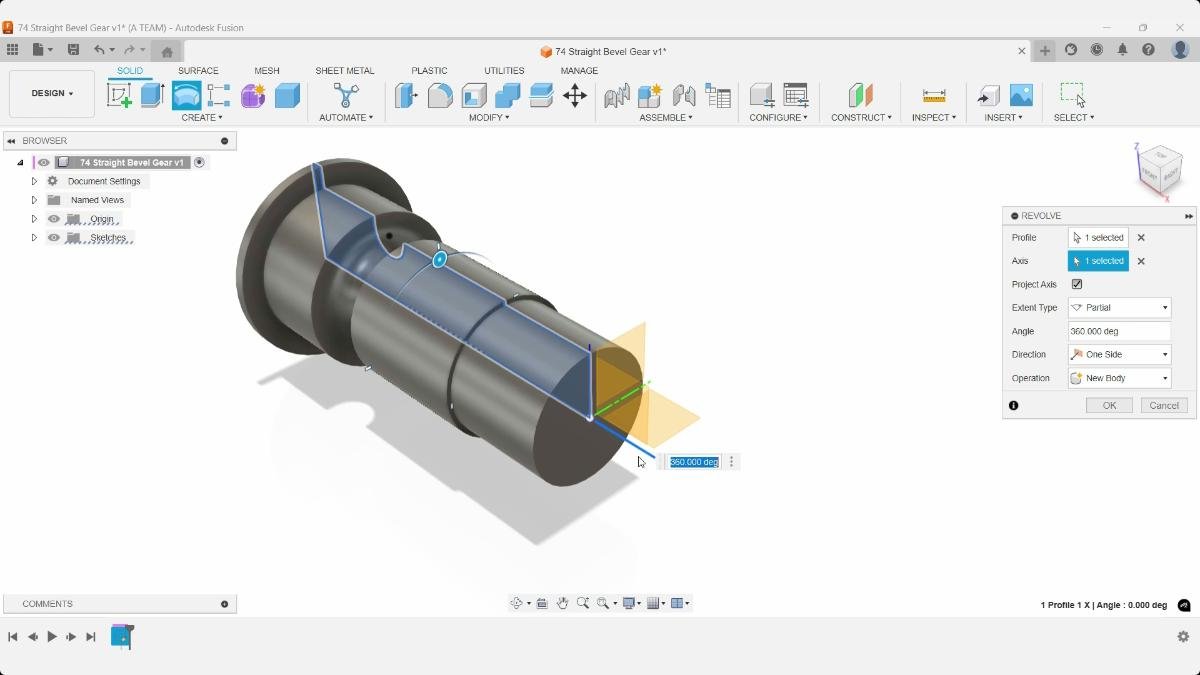Image resolution: width=1200 pixels, height=675 pixels.
Task: Expand the Named Views node
Action: pos(34,200)
